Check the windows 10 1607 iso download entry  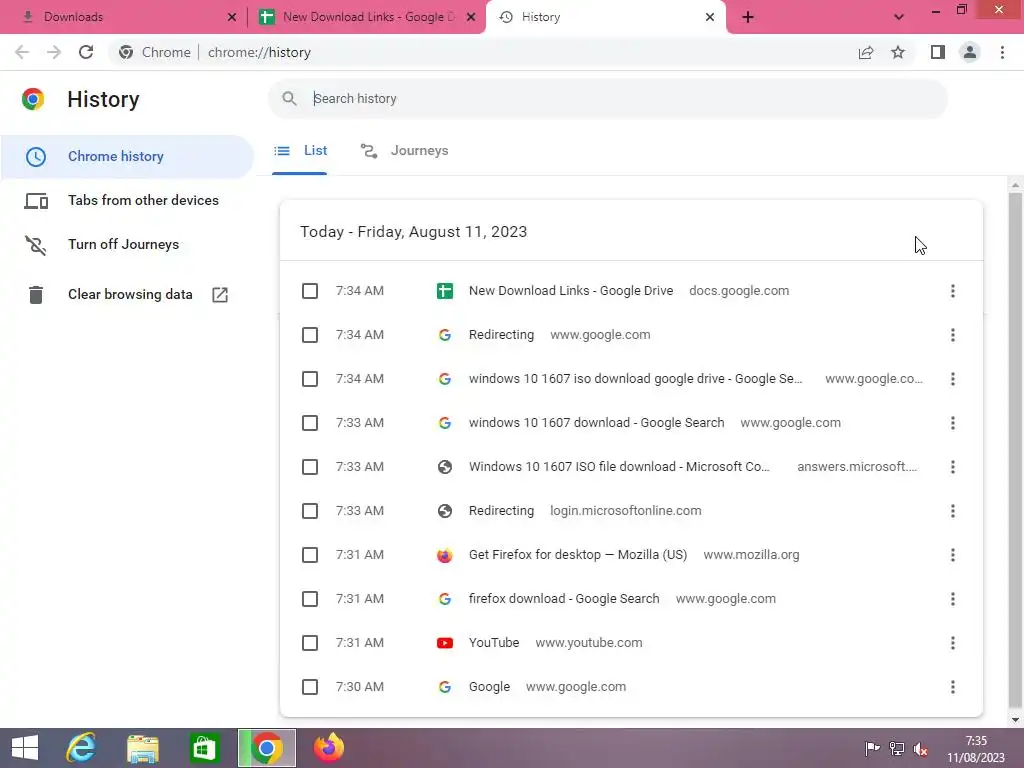310,379
